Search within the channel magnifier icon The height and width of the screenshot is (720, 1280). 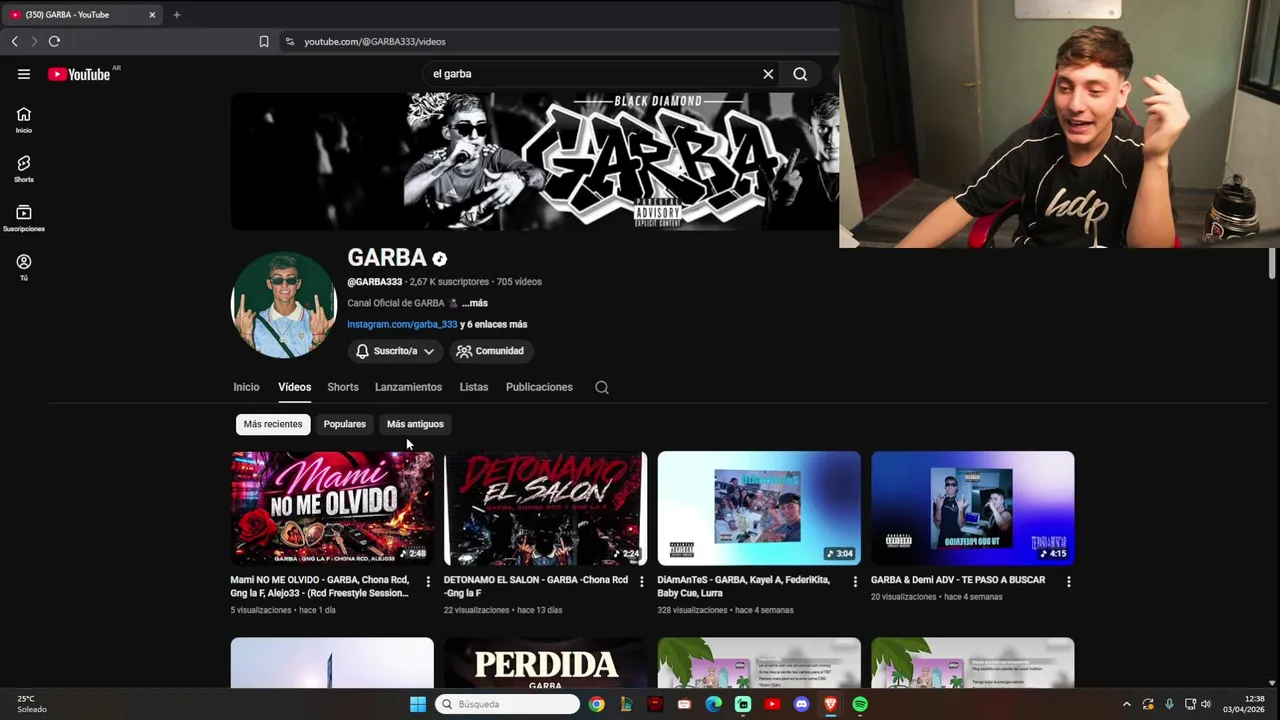tap(602, 387)
